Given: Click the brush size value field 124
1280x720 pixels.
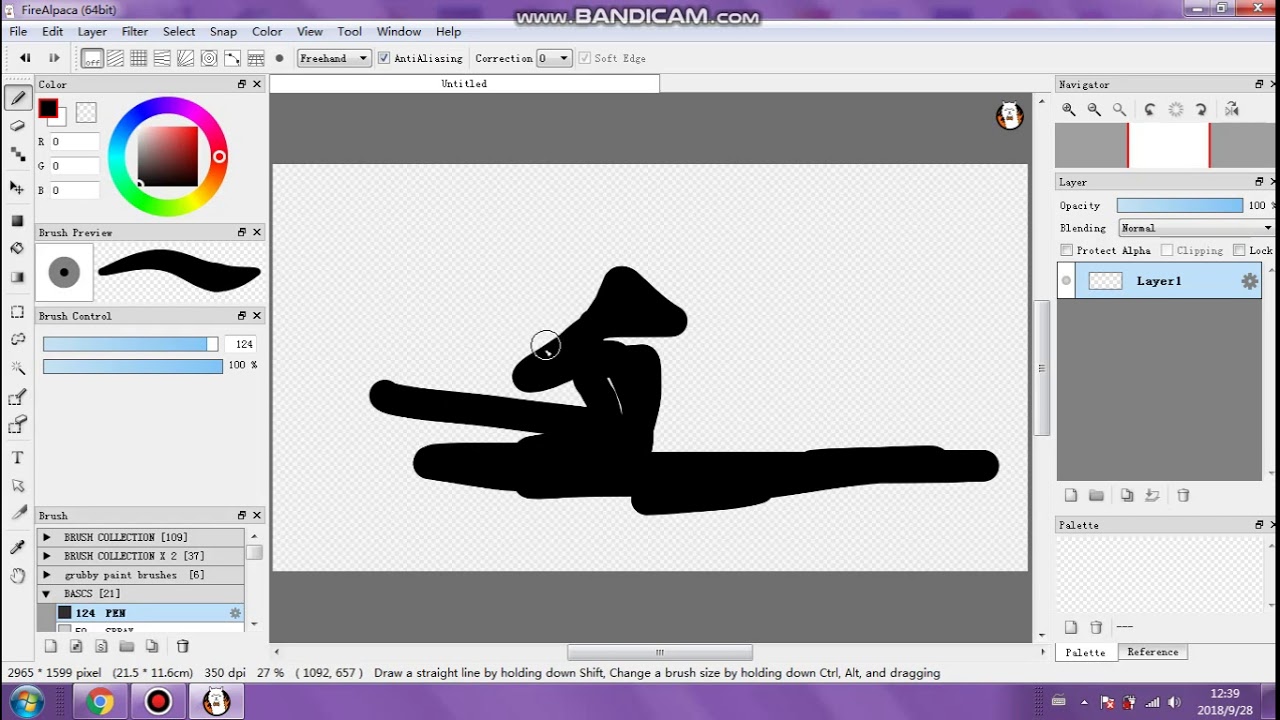Looking at the screenshot, I should coord(243,344).
